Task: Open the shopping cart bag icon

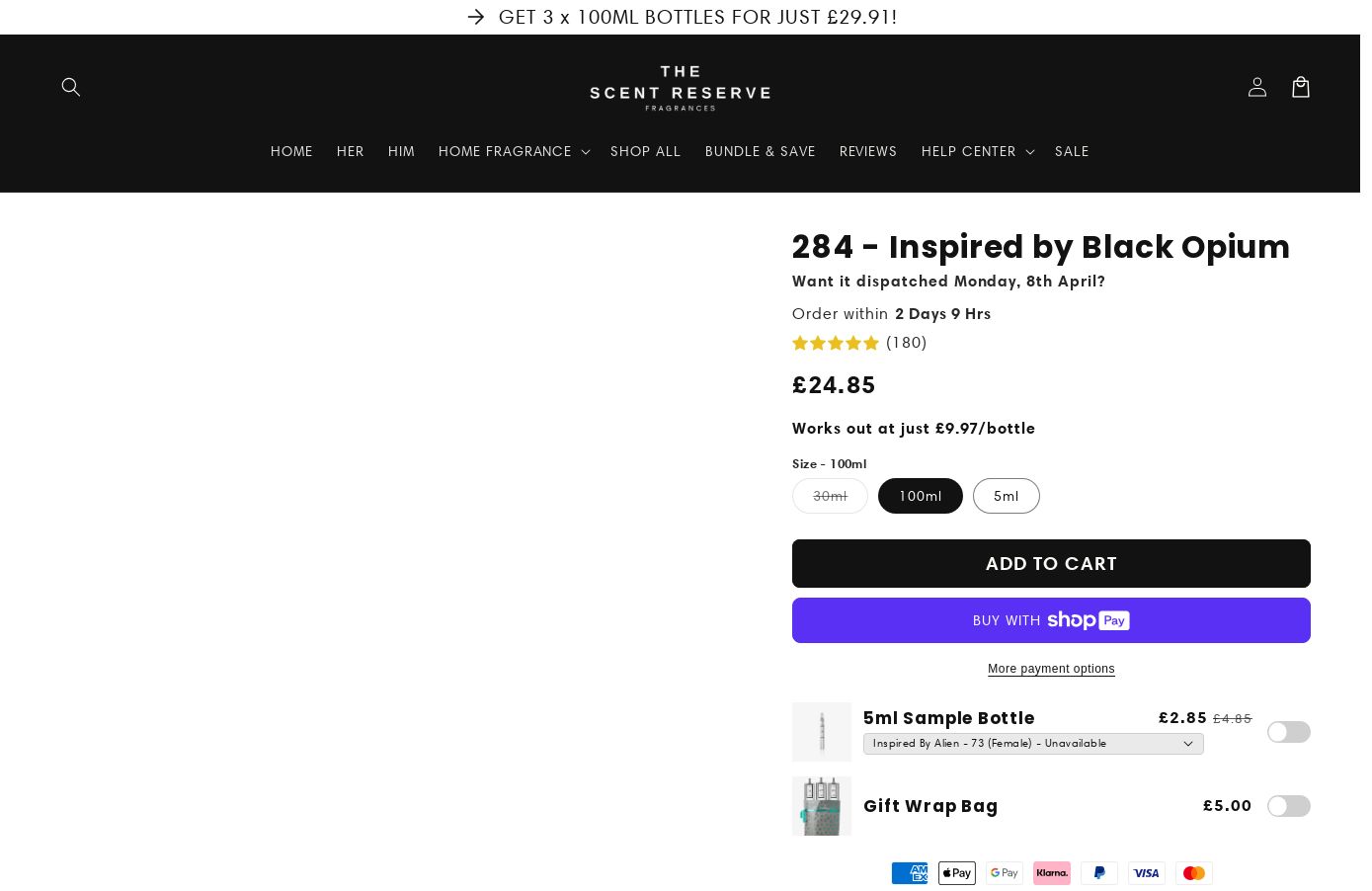Action: click(1300, 87)
